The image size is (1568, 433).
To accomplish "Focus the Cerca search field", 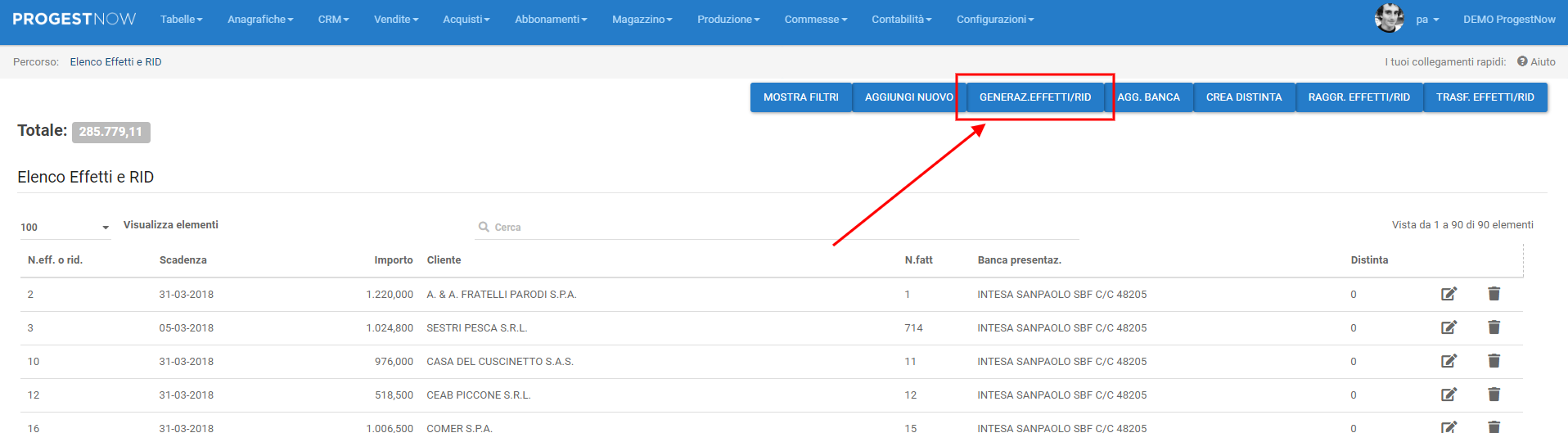I will pyautogui.click(x=777, y=228).
